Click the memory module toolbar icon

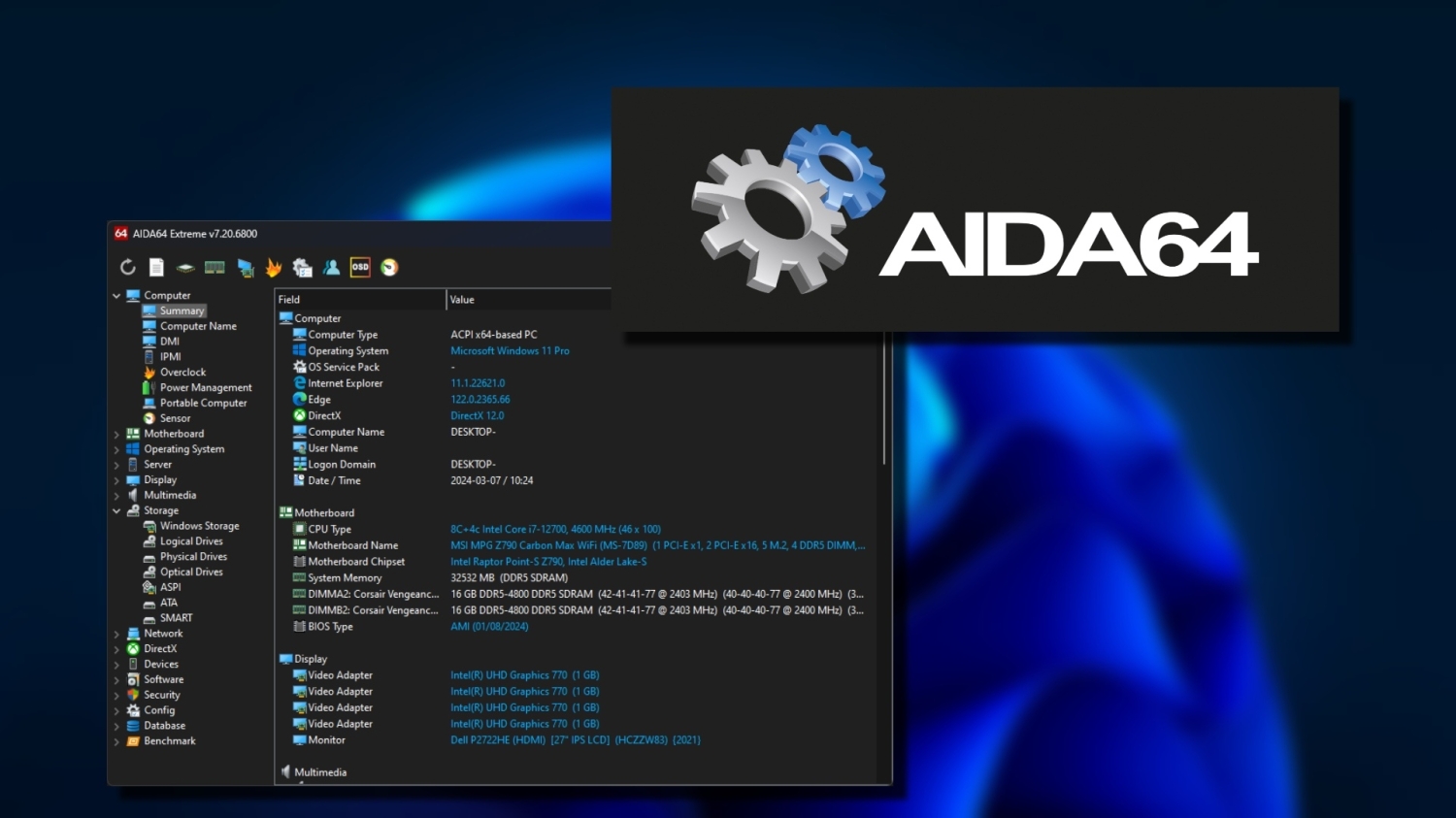(215, 268)
